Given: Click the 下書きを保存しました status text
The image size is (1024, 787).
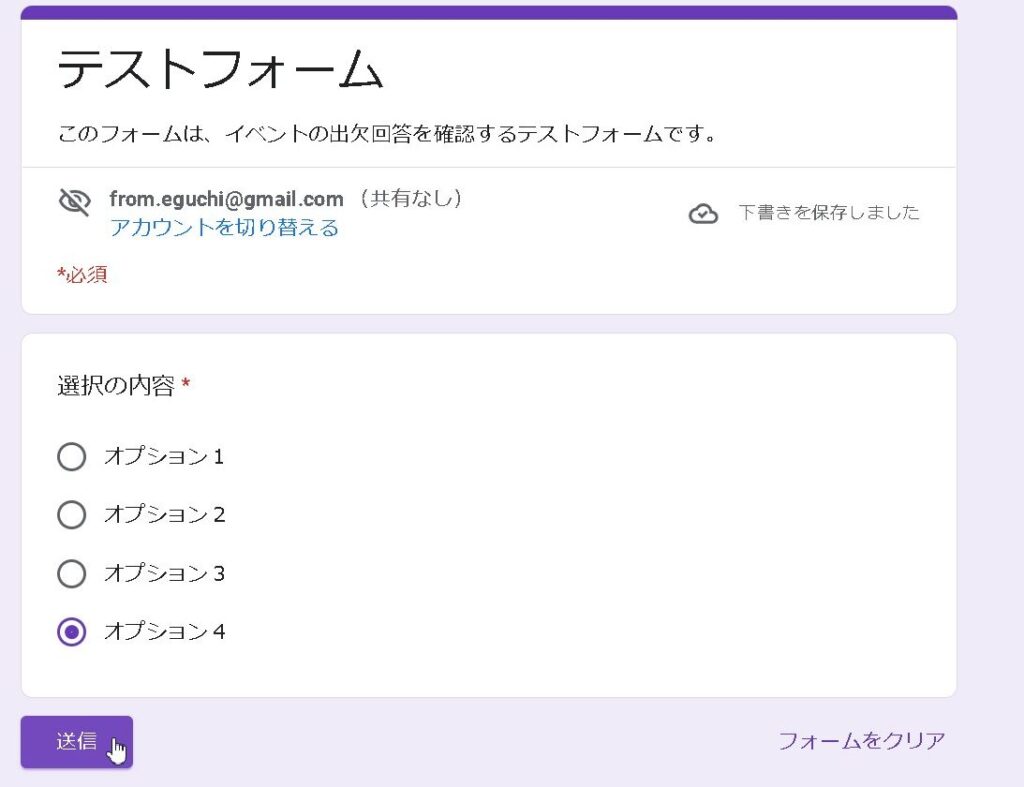Looking at the screenshot, I should point(828,213).
